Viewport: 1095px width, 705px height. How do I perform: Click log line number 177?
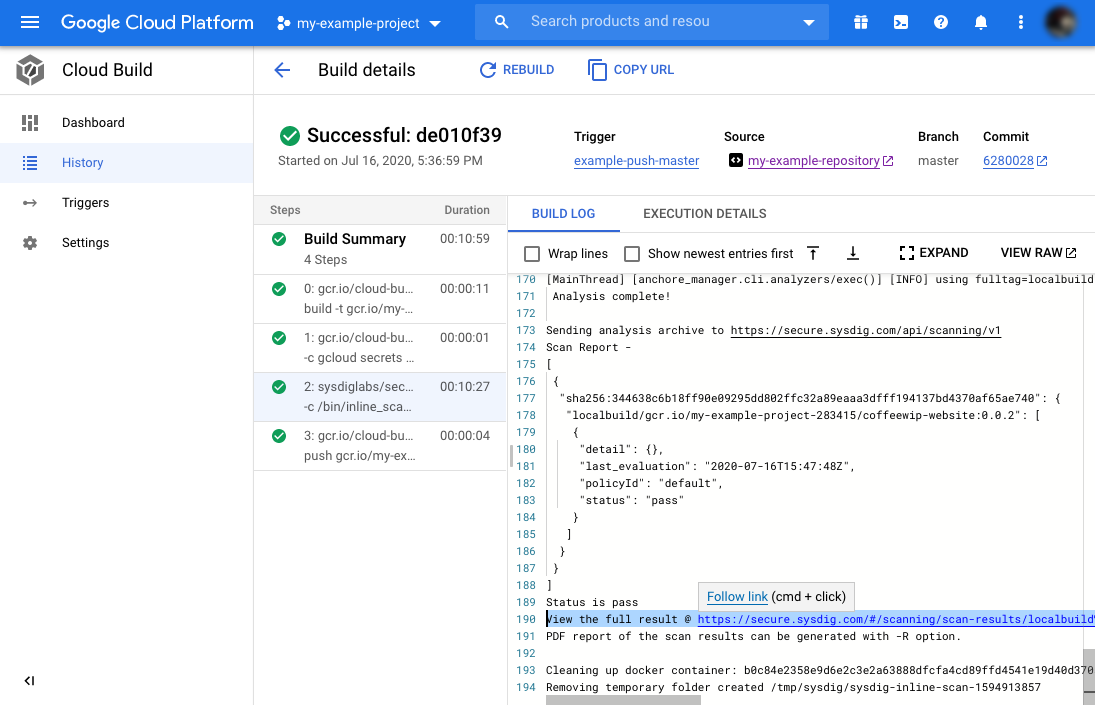coord(526,398)
